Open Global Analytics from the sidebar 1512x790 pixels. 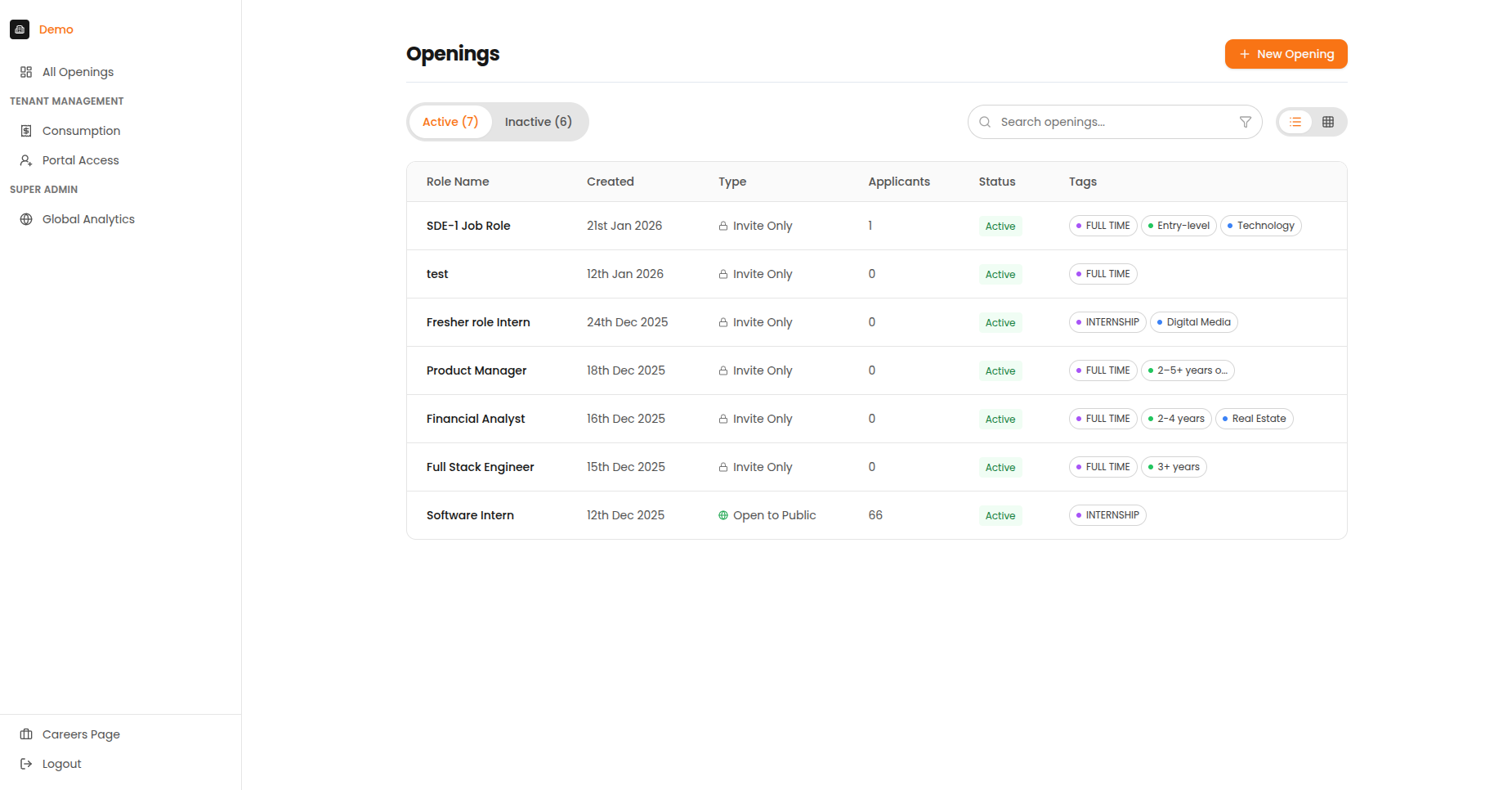coord(88,218)
